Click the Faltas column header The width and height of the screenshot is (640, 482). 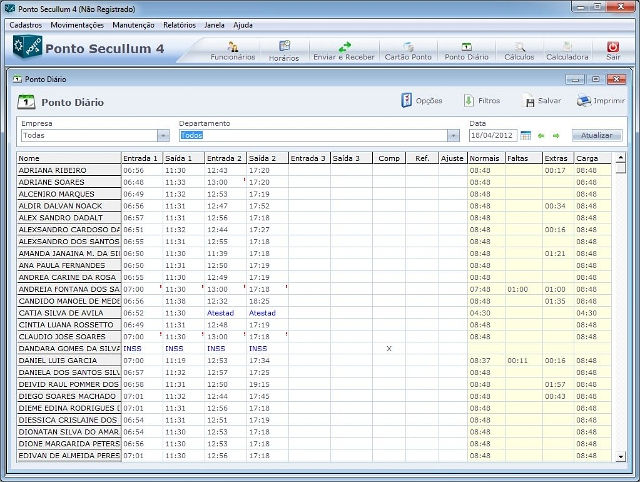point(524,158)
